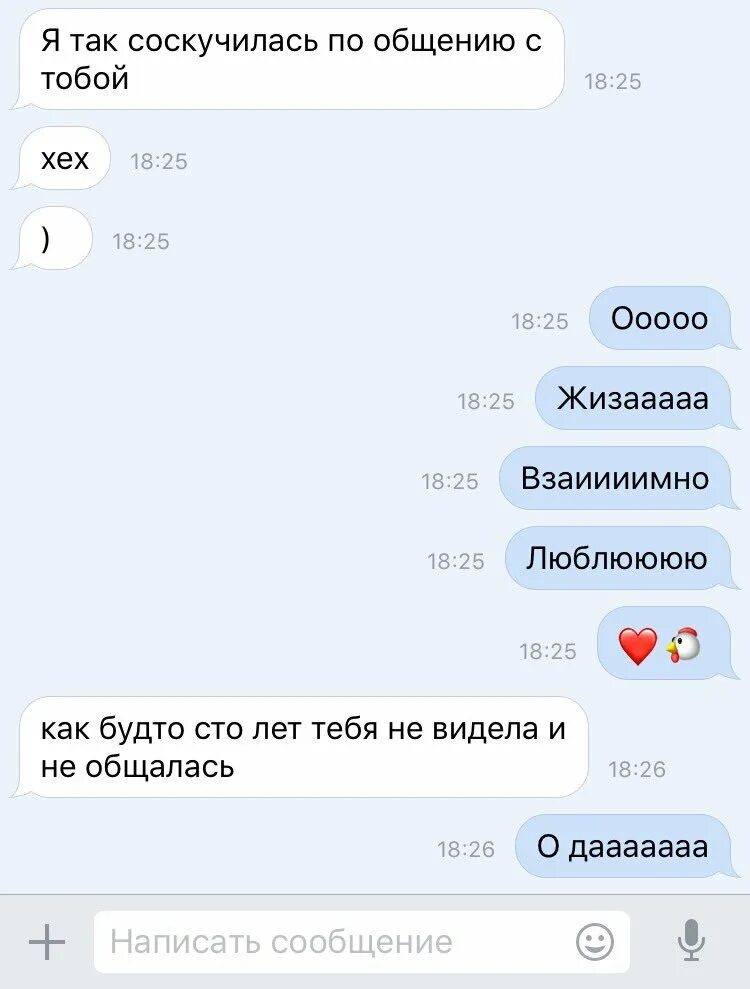
Task: Open the emoji smiley picker
Action: point(594,942)
